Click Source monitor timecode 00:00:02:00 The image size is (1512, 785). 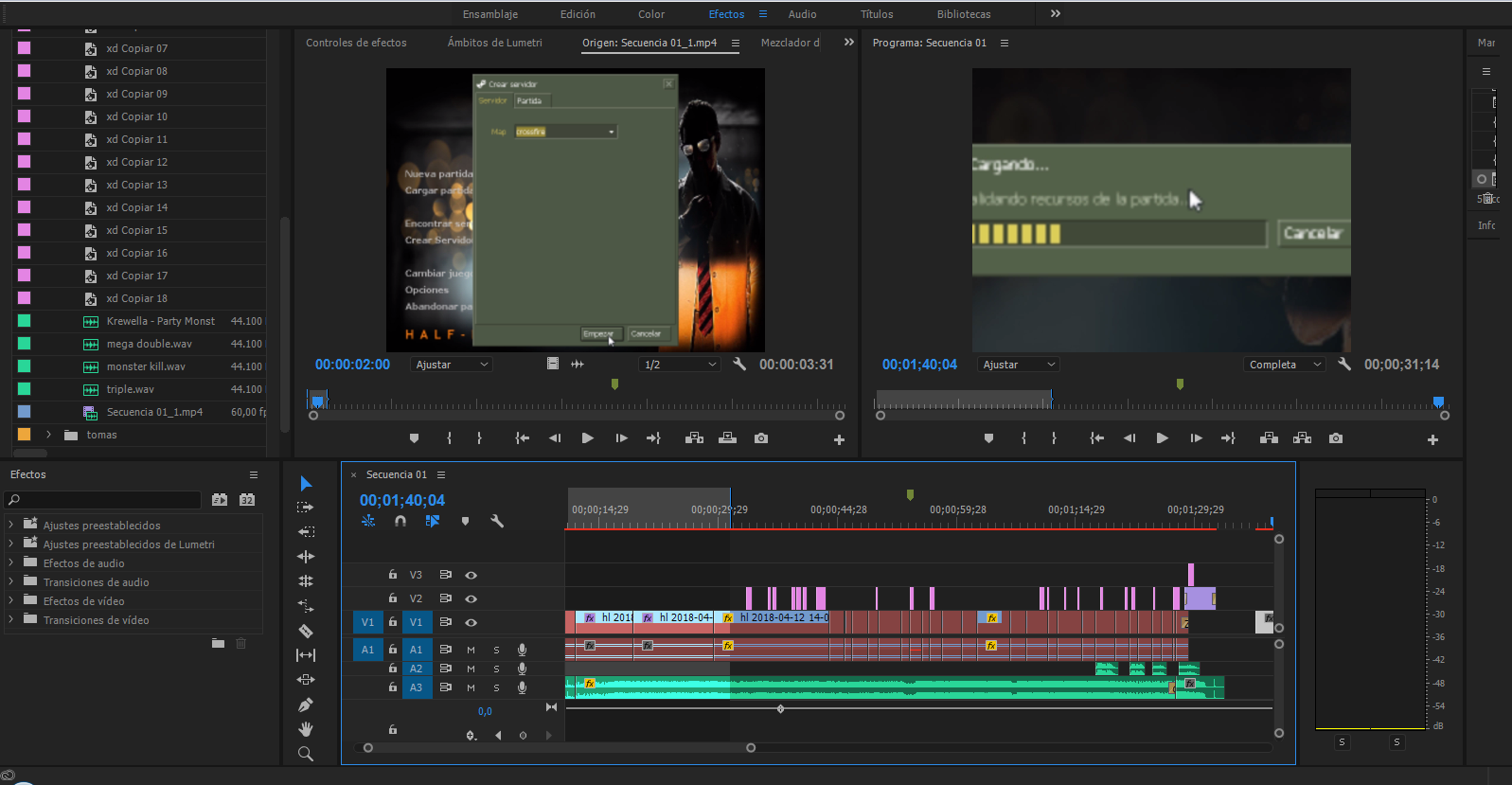point(352,365)
